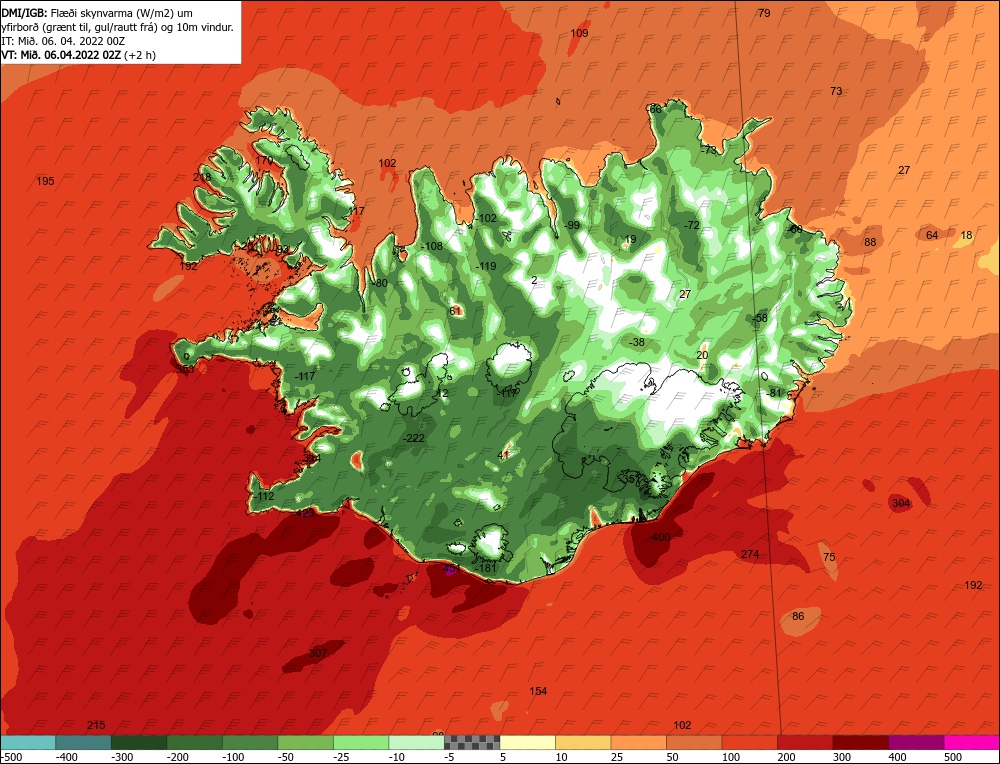
Task: Select legend swatch between 100 and 200
Action: click(749, 742)
